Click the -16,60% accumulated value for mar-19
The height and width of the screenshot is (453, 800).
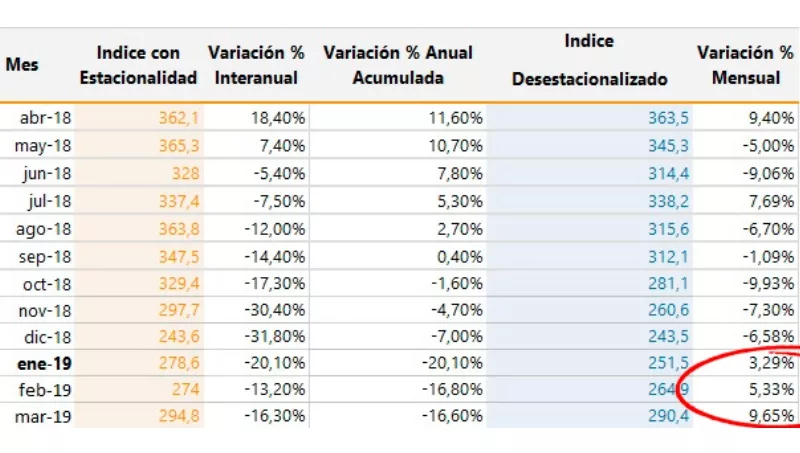click(451, 416)
